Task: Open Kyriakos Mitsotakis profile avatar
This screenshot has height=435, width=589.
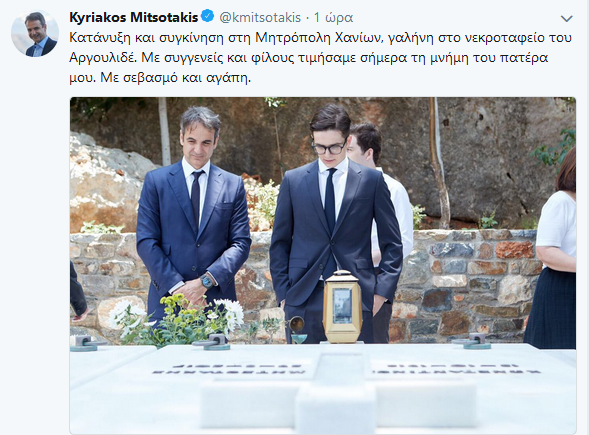Action: (x=35, y=34)
